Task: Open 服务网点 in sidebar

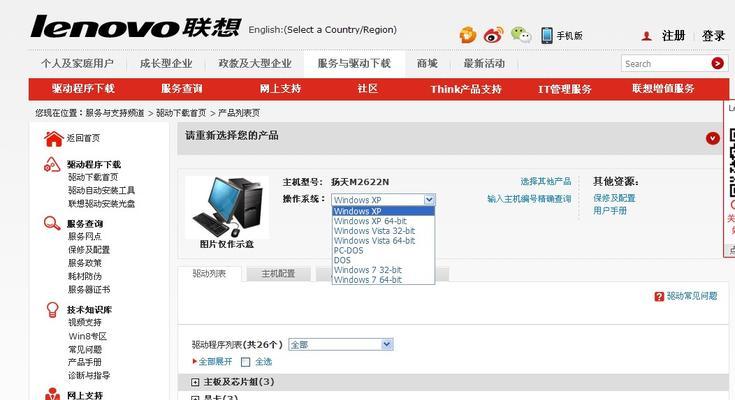Action: [84, 236]
